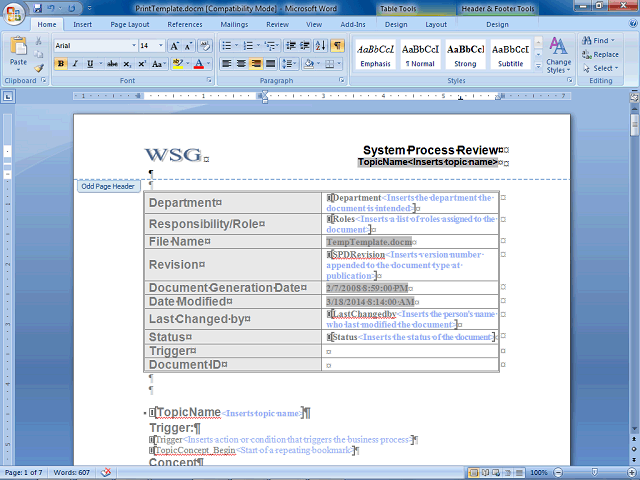The image size is (640, 480).
Task: Undo the last action
Action: [x=51, y=8]
